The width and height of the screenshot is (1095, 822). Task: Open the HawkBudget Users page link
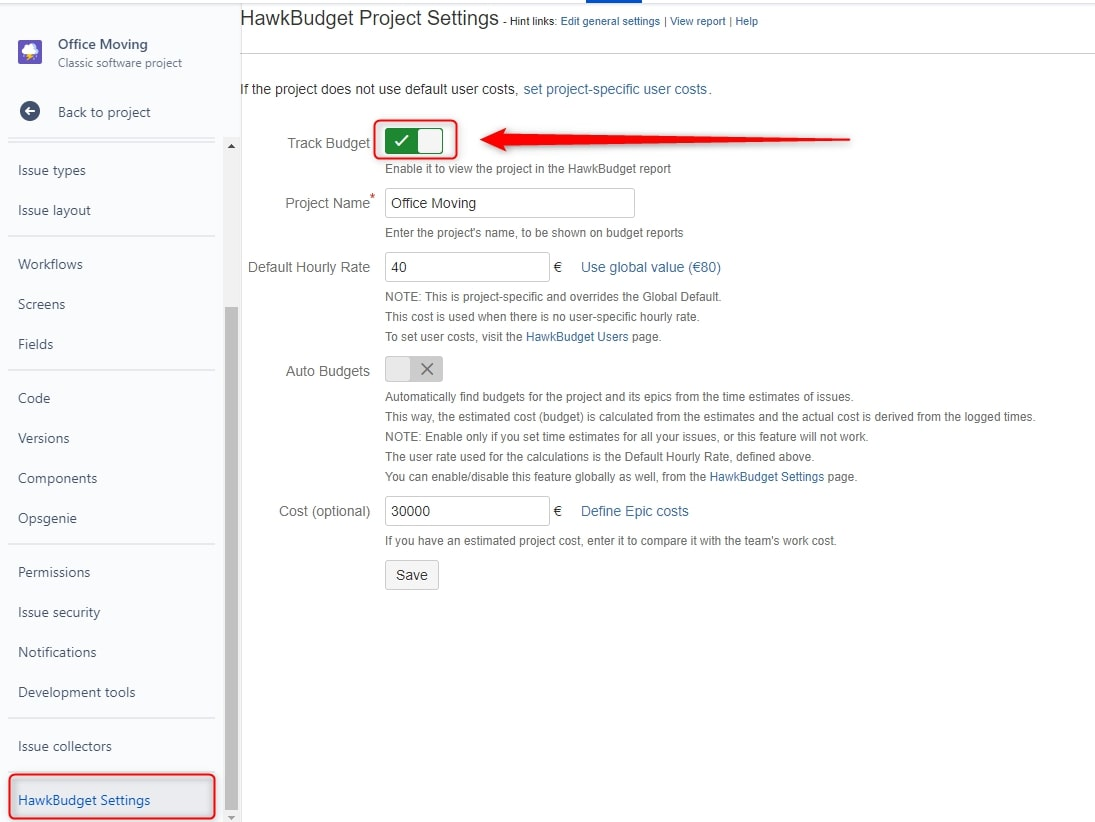click(577, 337)
